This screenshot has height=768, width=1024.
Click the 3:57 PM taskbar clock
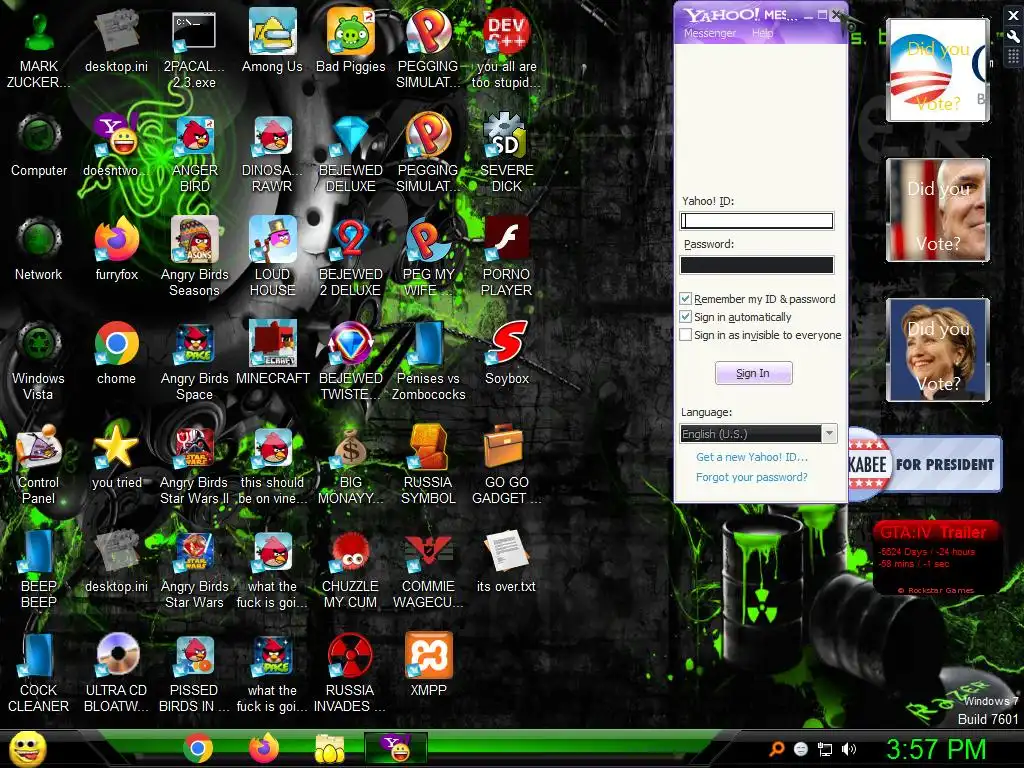click(936, 749)
